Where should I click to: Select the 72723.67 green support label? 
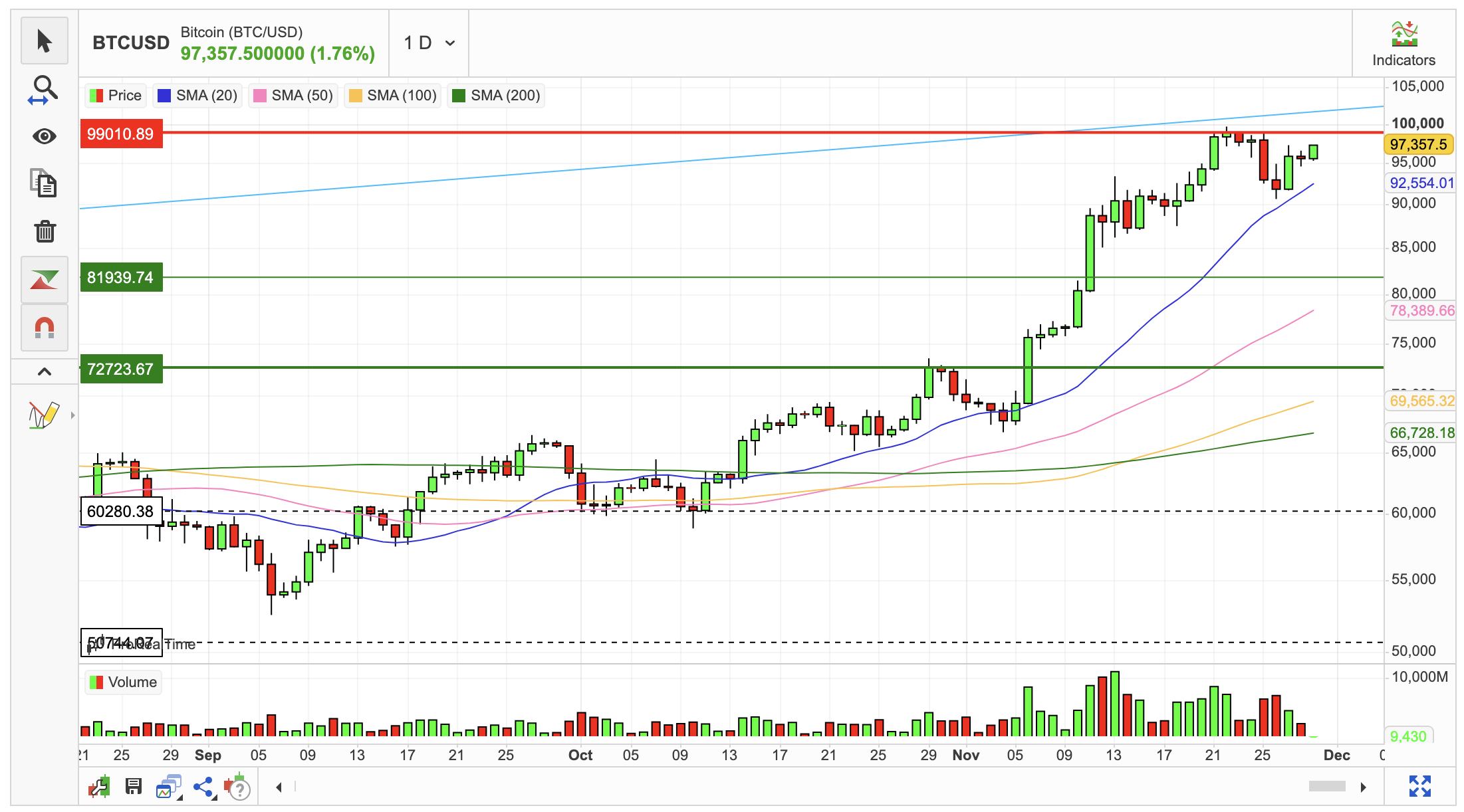[x=121, y=369]
